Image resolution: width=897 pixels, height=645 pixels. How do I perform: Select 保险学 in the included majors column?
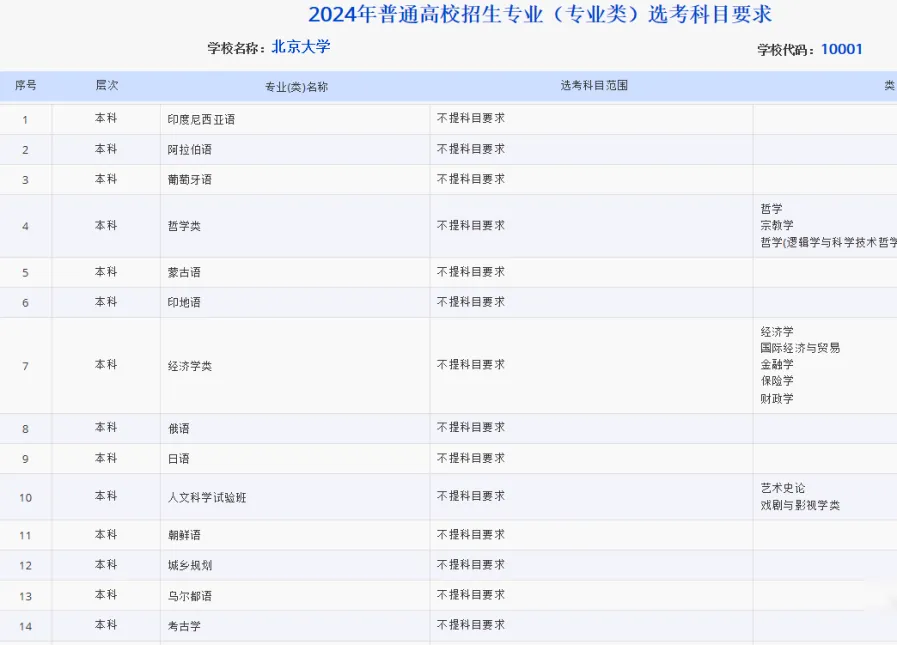(x=777, y=381)
